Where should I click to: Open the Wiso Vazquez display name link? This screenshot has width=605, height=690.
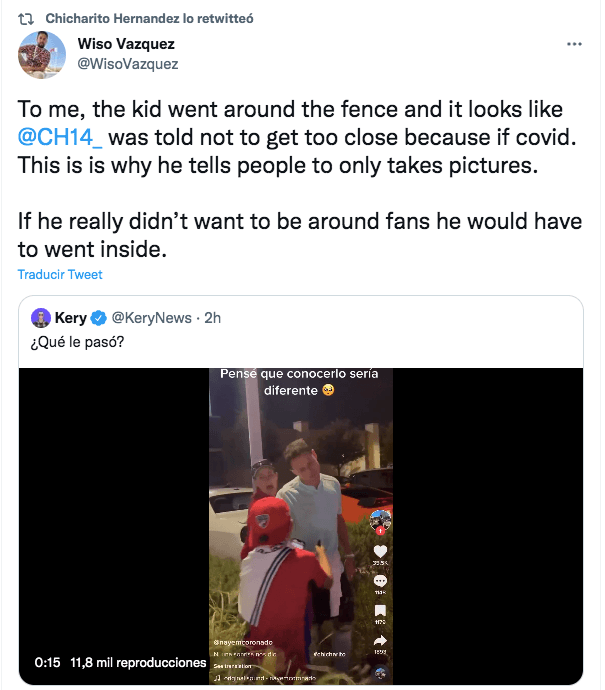[x=127, y=44]
